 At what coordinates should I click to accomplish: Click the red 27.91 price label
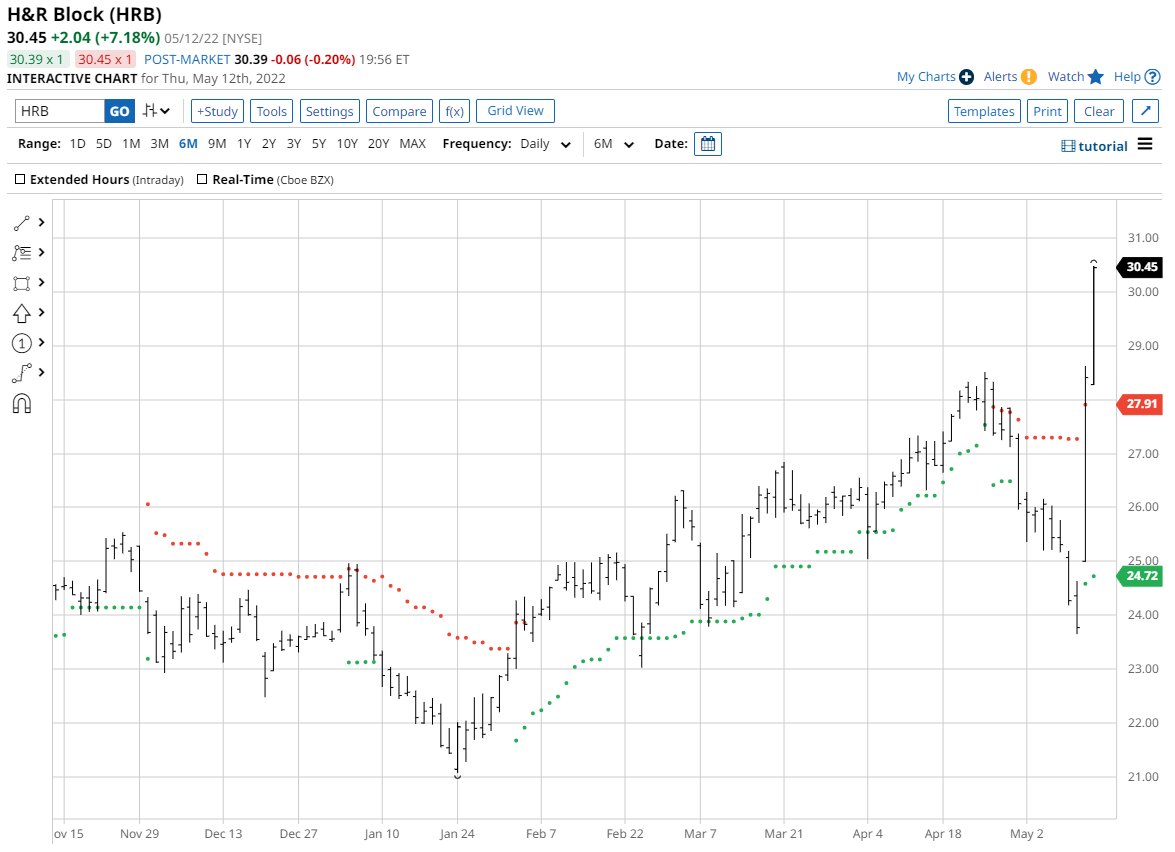tap(1140, 404)
